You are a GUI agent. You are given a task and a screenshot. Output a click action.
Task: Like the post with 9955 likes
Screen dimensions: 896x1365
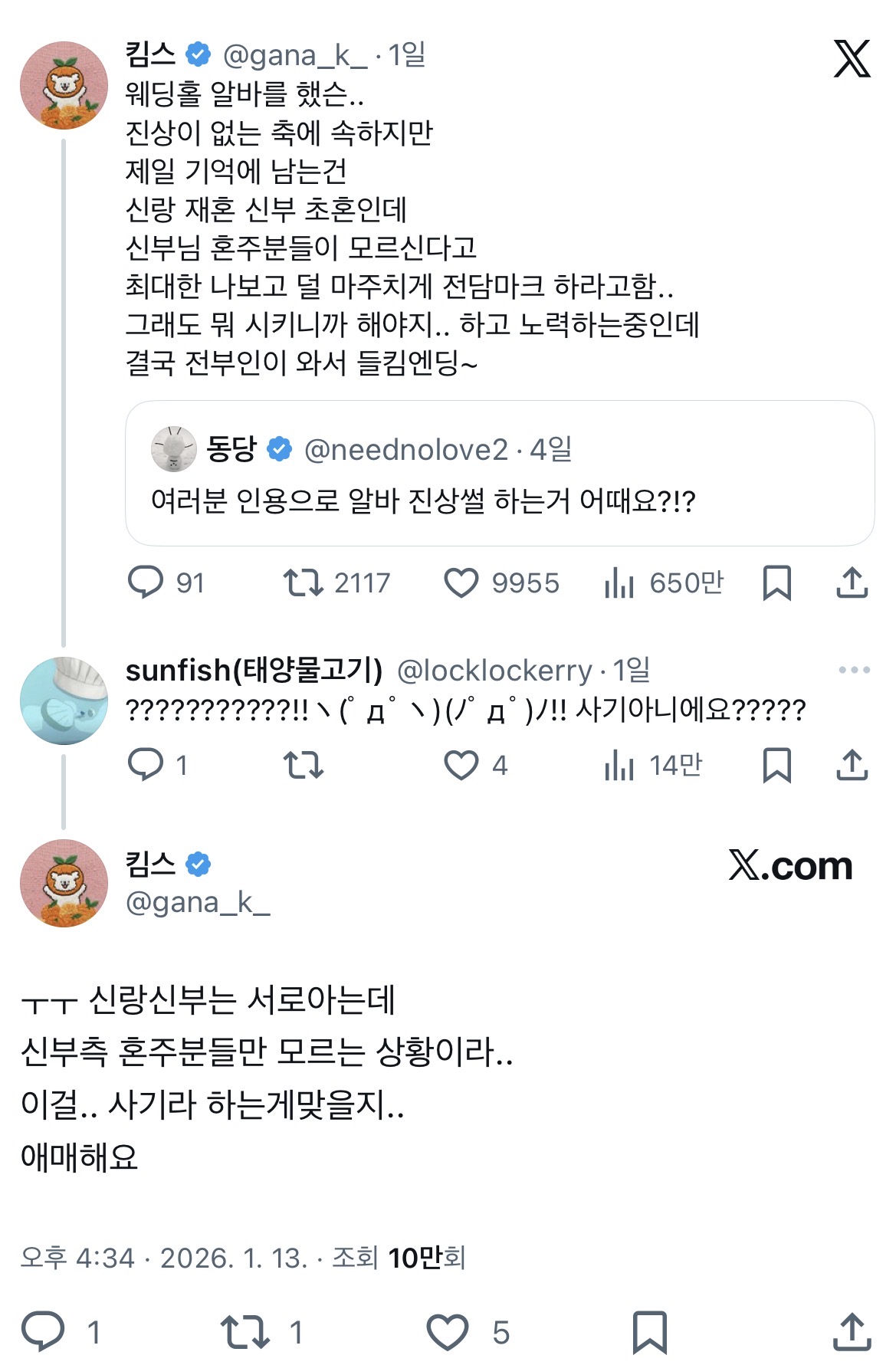click(x=461, y=582)
